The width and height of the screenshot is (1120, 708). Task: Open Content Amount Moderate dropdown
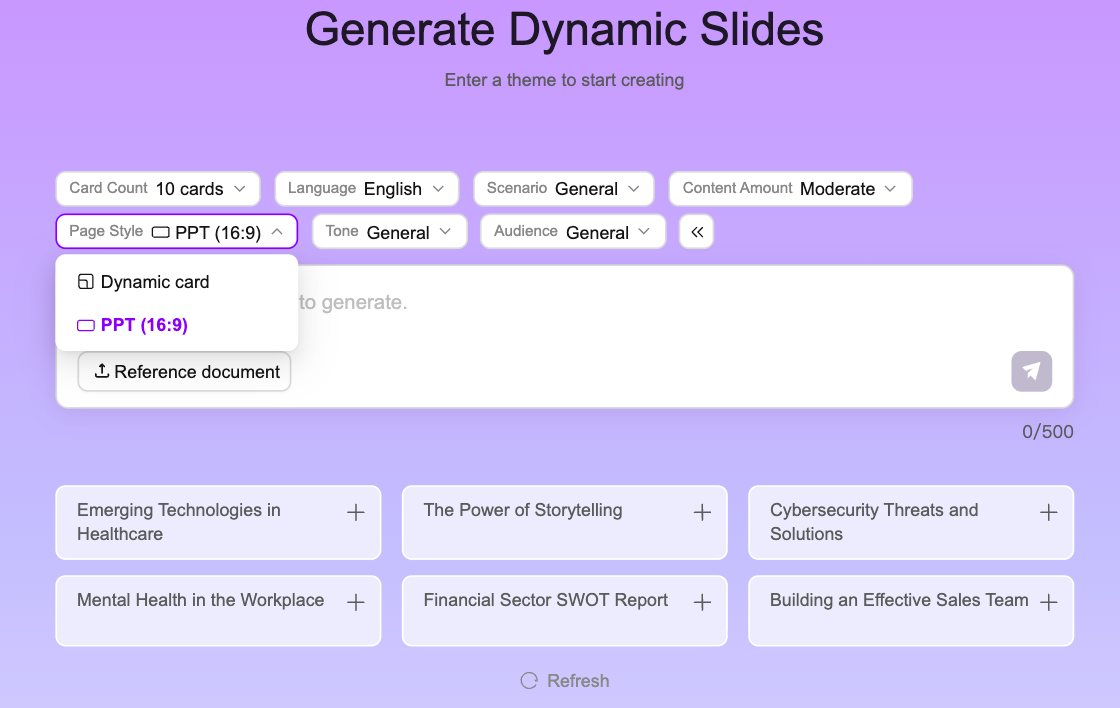789,189
